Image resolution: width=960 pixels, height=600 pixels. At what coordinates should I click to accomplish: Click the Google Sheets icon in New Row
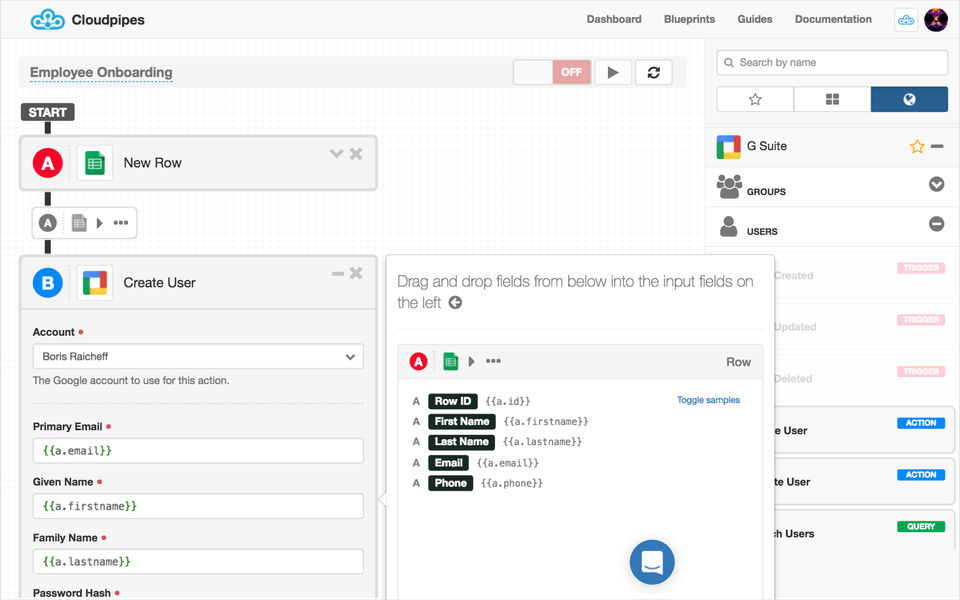point(95,163)
